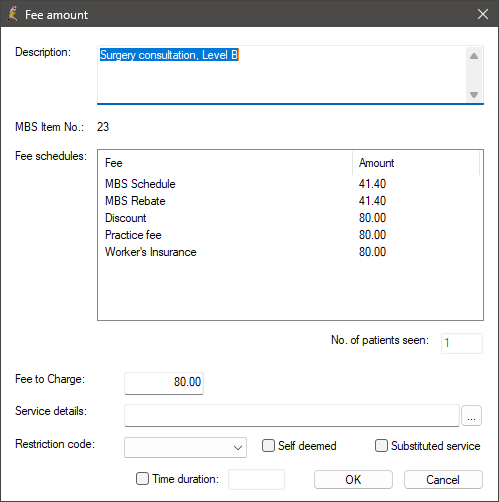Viewport: 499px width, 502px height.
Task: Select the MBS Rebate fee row
Action: click(289, 201)
